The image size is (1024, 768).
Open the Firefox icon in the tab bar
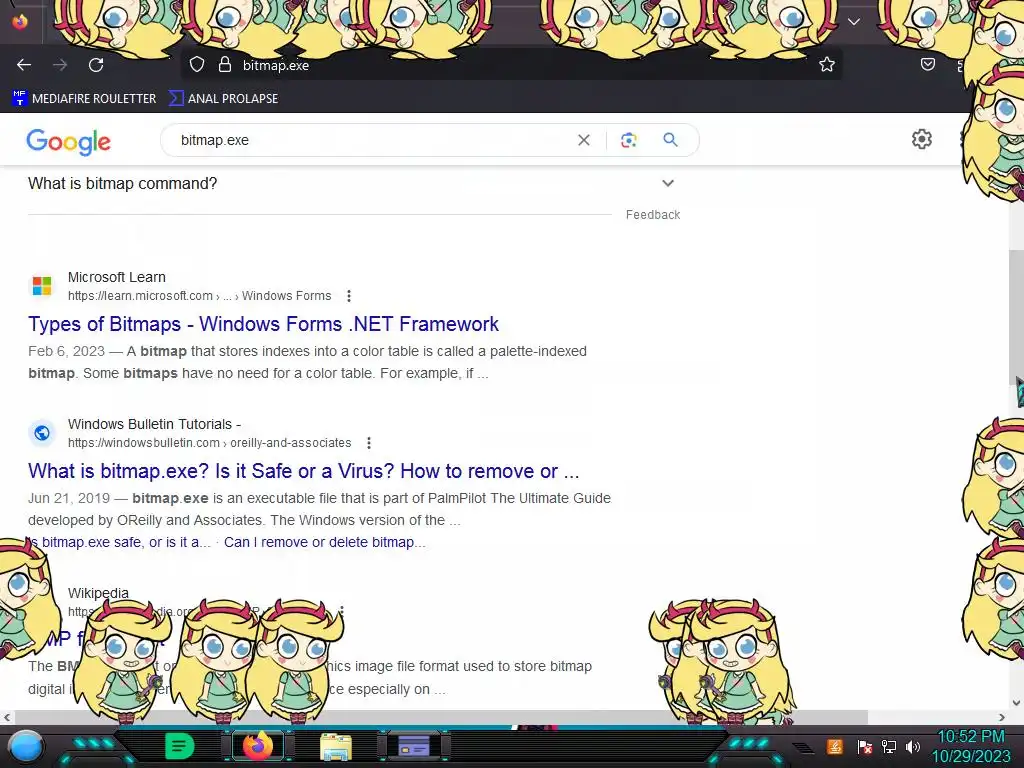click(x=20, y=22)
